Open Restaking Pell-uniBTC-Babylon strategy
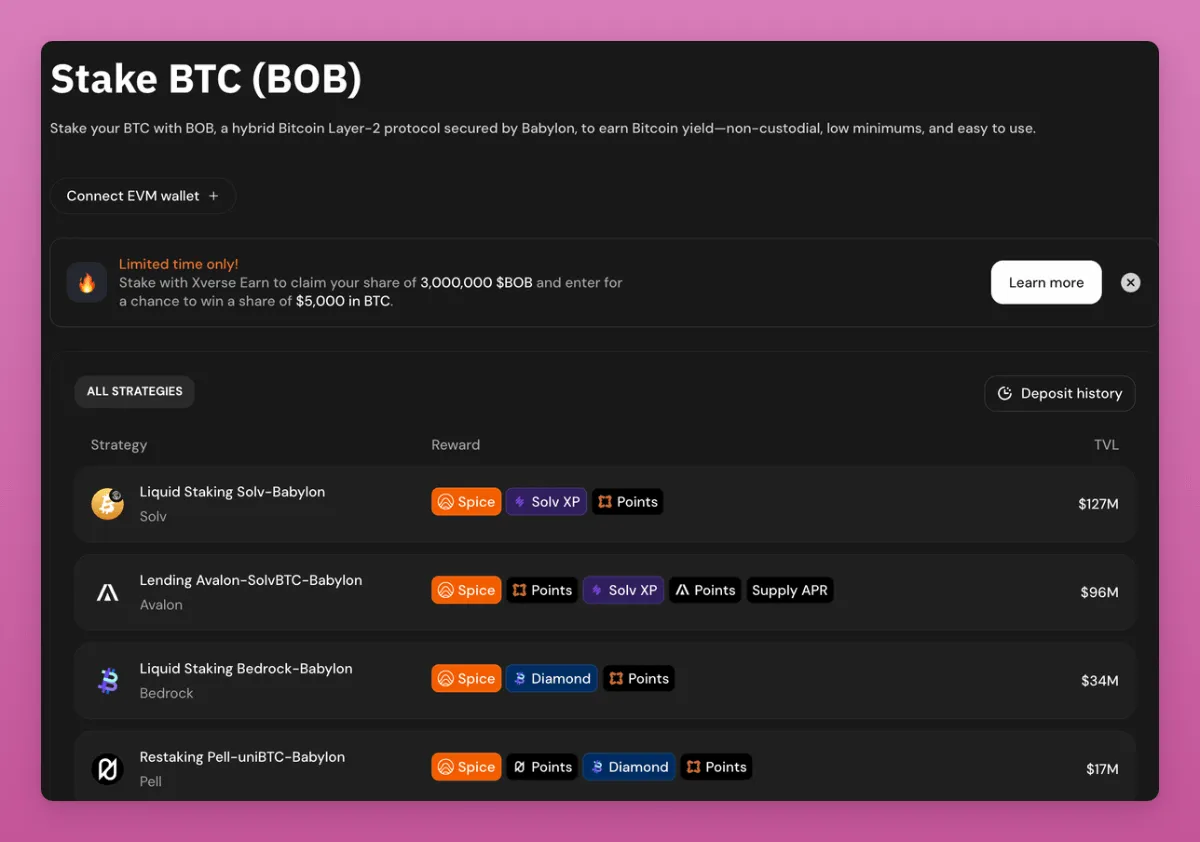 tap(242, 757)
